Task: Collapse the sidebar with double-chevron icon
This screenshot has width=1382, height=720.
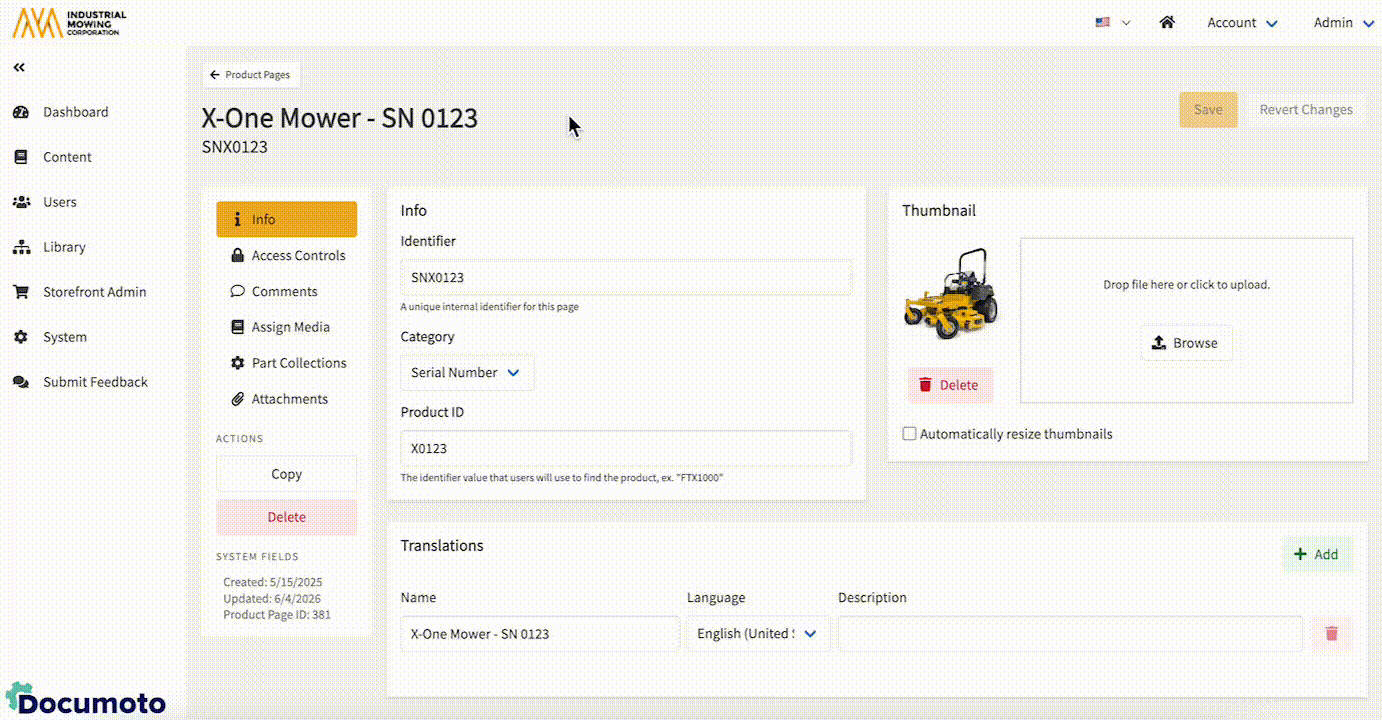Action: point(19,67)
